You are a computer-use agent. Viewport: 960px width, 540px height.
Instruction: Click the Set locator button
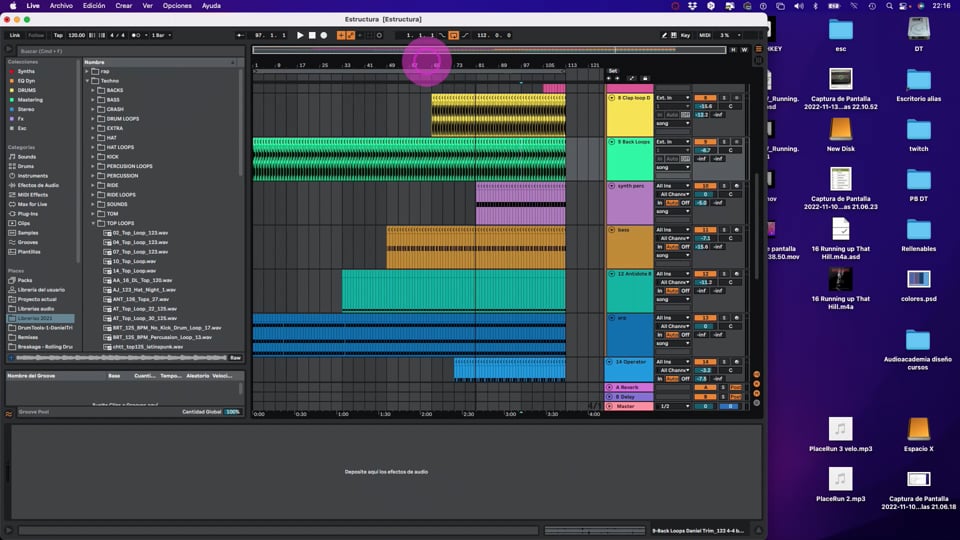[x=613, y=71]
